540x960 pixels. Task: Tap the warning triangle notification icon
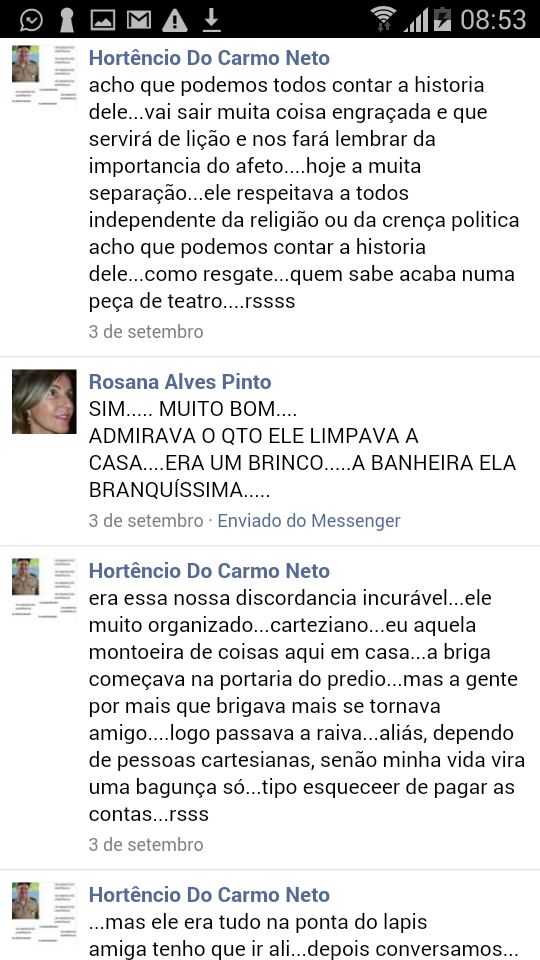174,20
